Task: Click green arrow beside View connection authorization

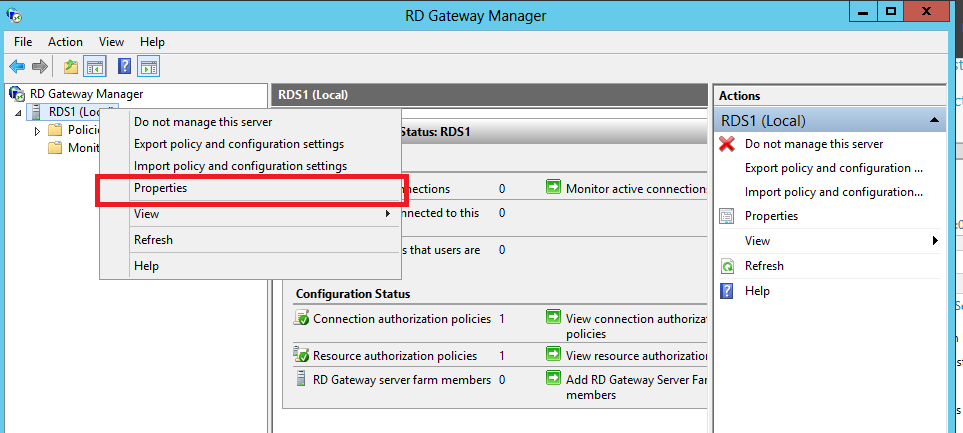Action: (x=553, y=317)
